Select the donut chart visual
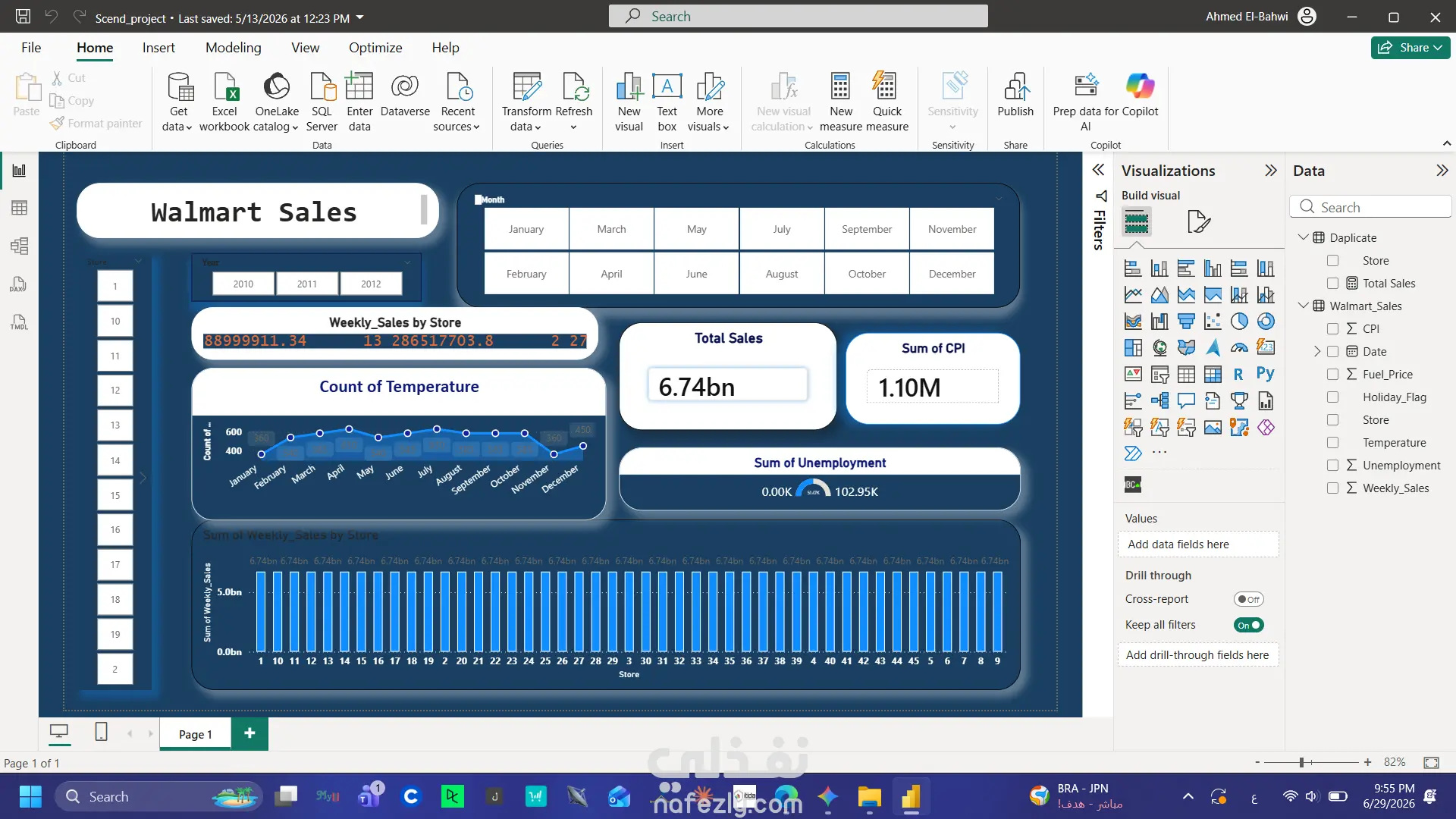The image size is (1456, 819). coord(1266,322)
